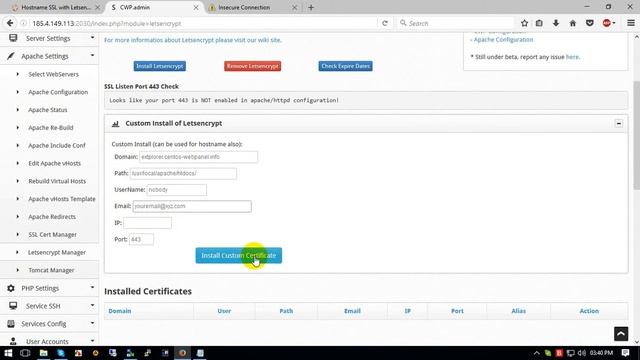Viewport: 640px width, 360px height.
Task: Click the Path input field
Action: 183,173
